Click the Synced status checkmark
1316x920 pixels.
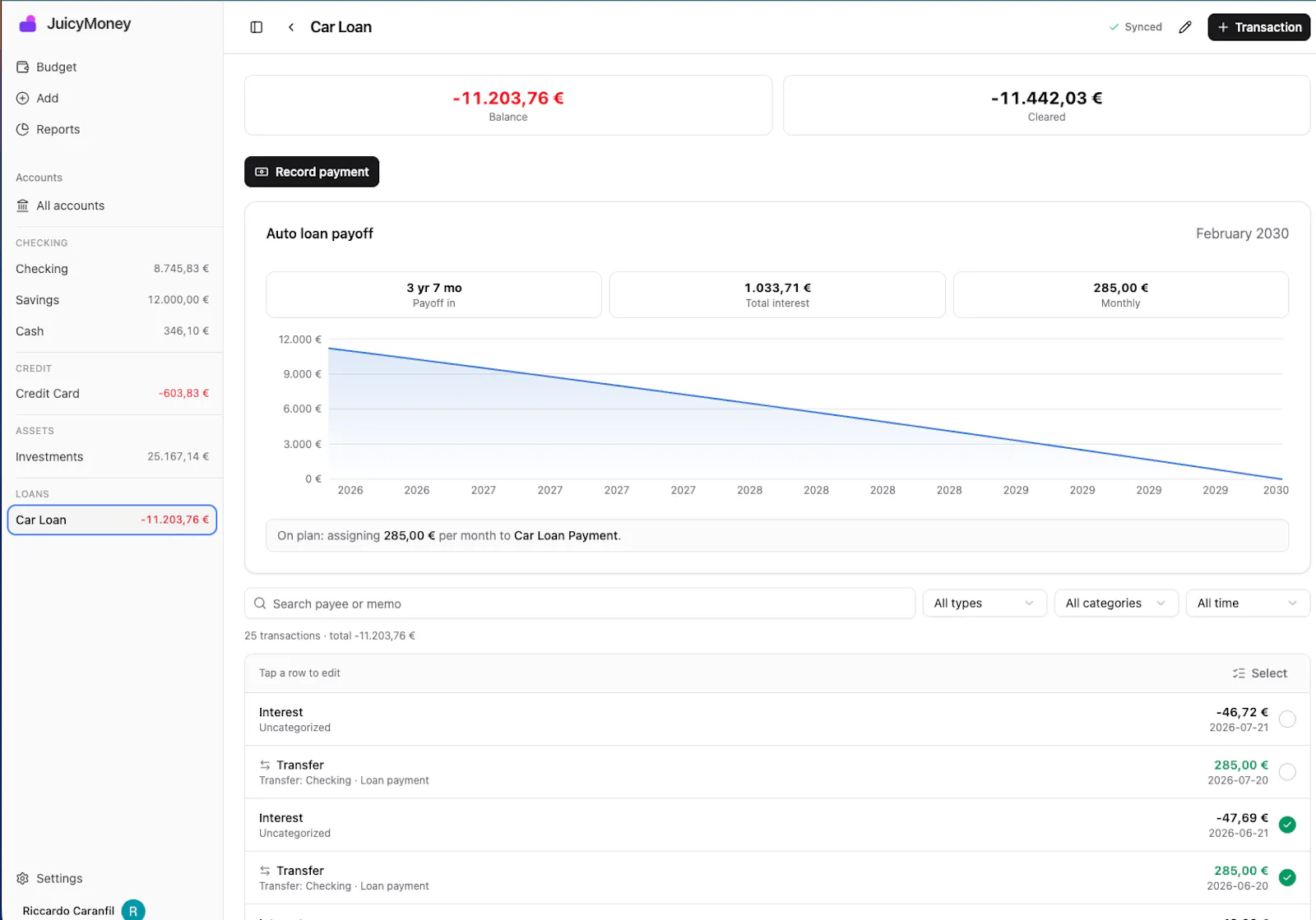1114,27
